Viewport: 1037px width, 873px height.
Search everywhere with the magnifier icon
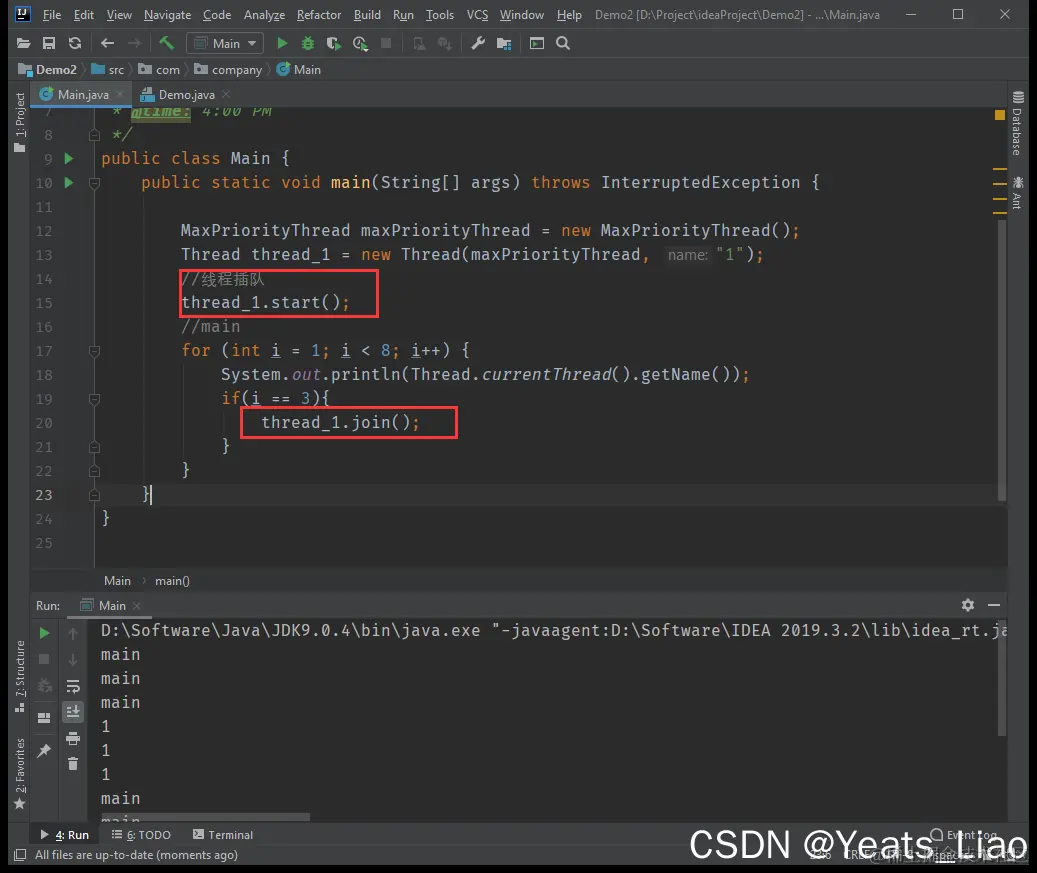click(563, 44)
